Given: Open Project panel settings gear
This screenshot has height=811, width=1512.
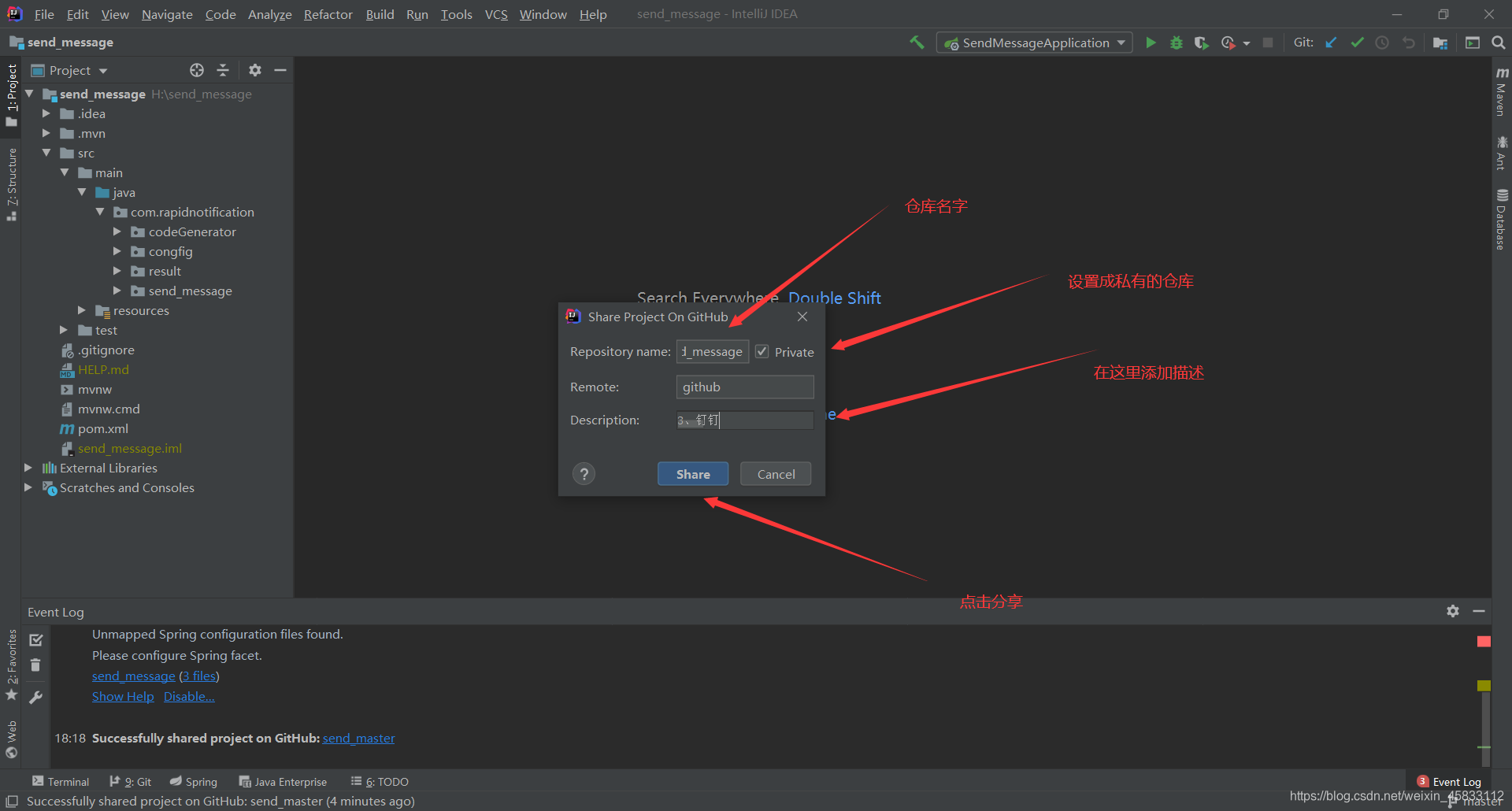Looking at the screenshot, I should click(254, 70).
